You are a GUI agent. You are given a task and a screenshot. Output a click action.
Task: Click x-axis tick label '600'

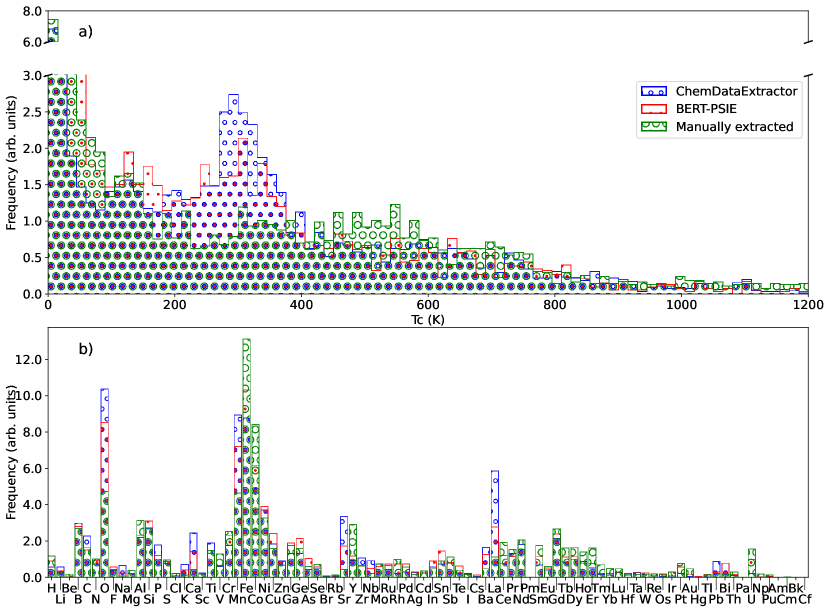tap(428, 305)
